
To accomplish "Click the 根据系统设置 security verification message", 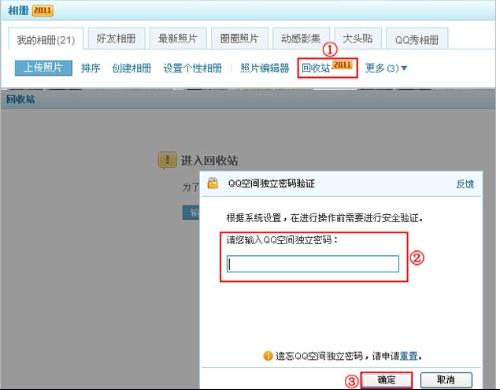I will click(x=325, y=218).
